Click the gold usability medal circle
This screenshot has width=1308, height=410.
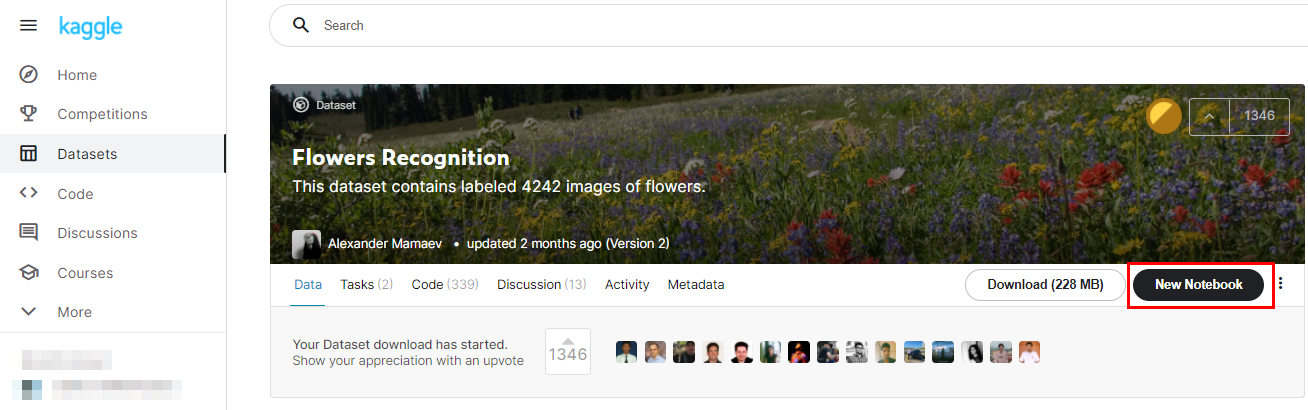click(x=1164, y=116)
